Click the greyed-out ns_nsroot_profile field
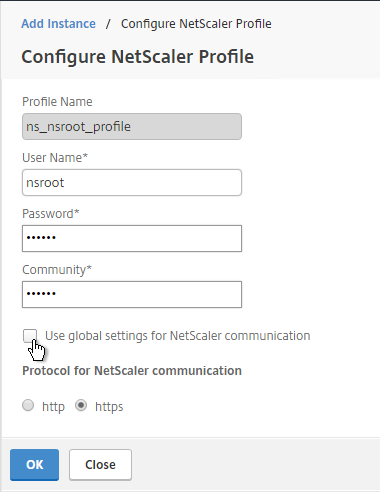 [x=132, y=127]
